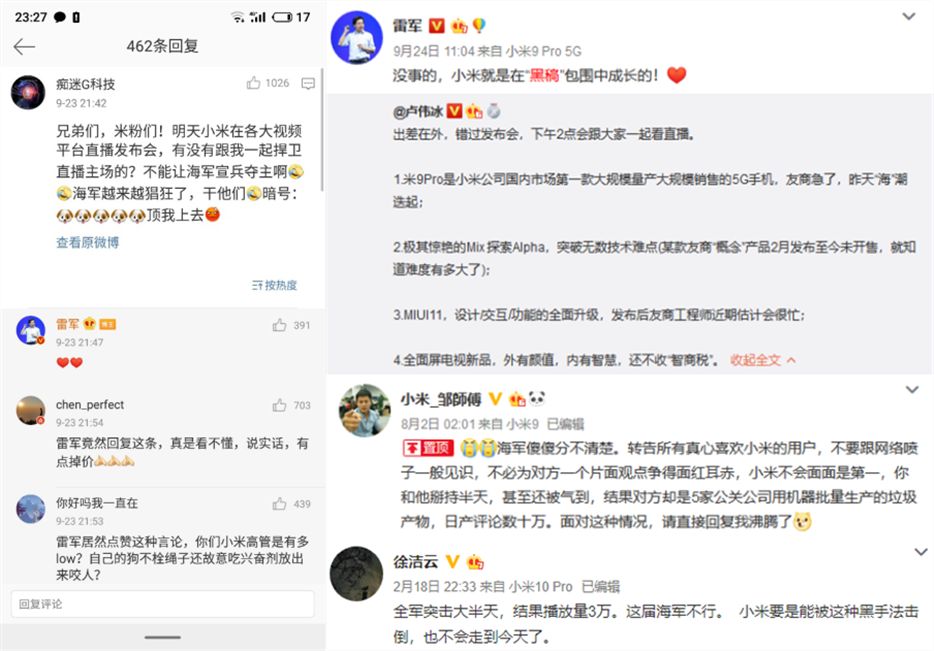Image resolution: width=934 pixels, height=651 pixels.
Task: Open comment icon beside 1026 likes
Action: (x=308, y=83)
